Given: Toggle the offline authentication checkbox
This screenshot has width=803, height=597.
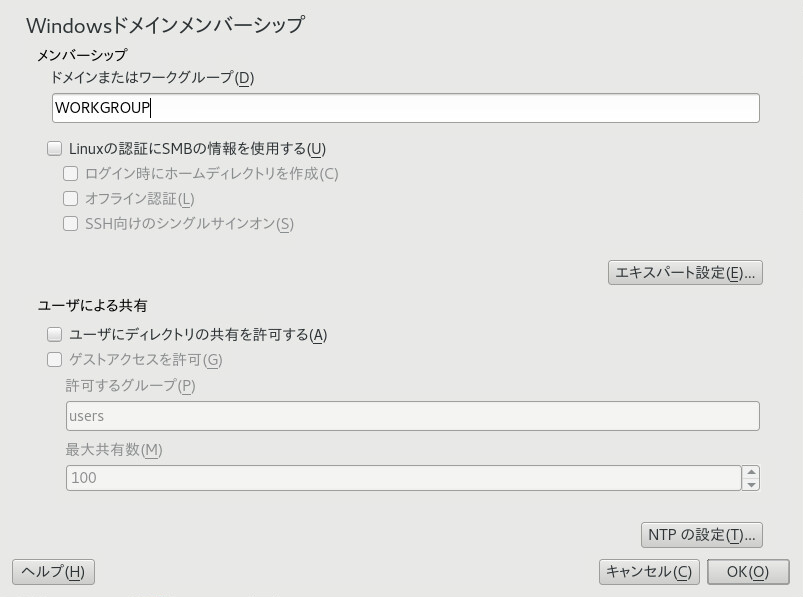Looking at the screenshot, I should 71,199.
